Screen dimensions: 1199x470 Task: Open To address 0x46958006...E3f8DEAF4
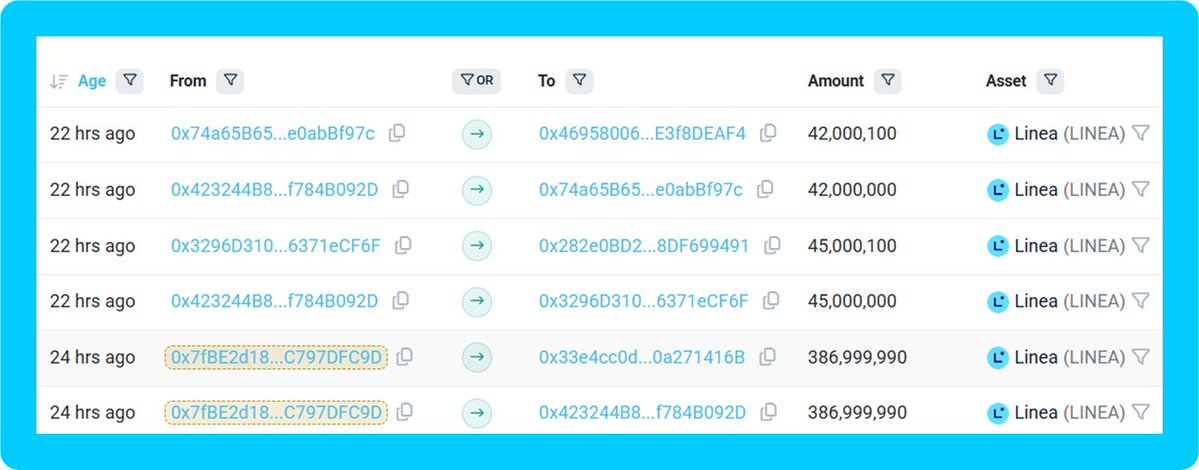642,134
